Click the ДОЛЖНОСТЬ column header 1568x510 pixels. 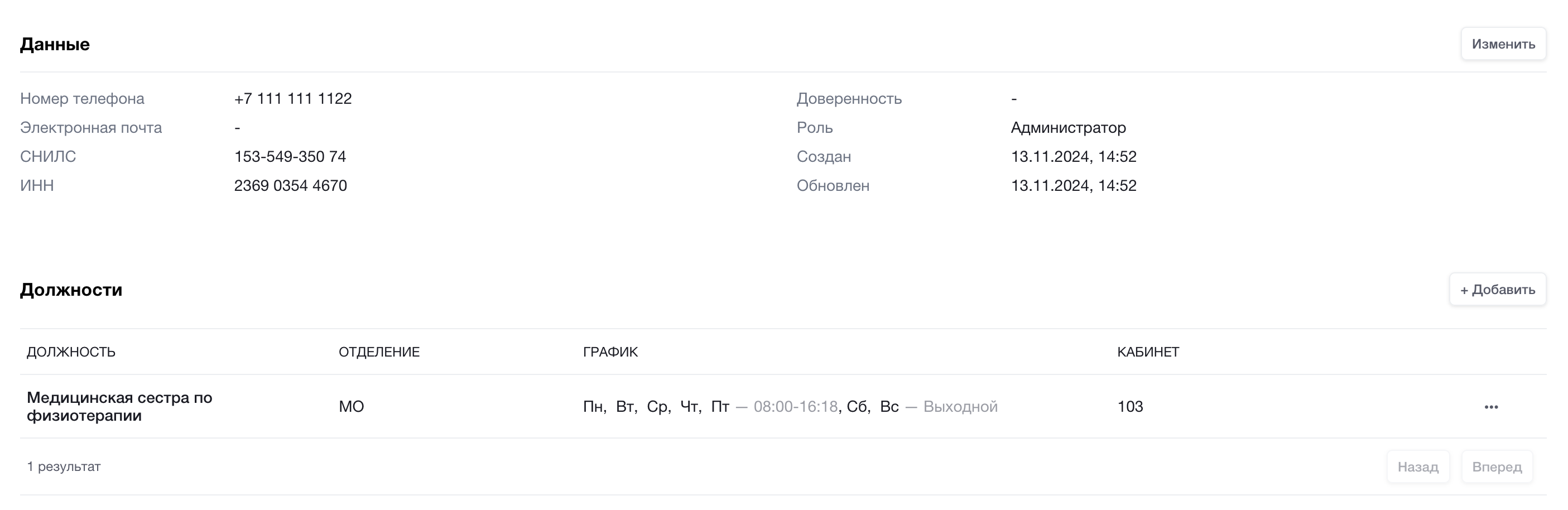click(x=71, y=352)
